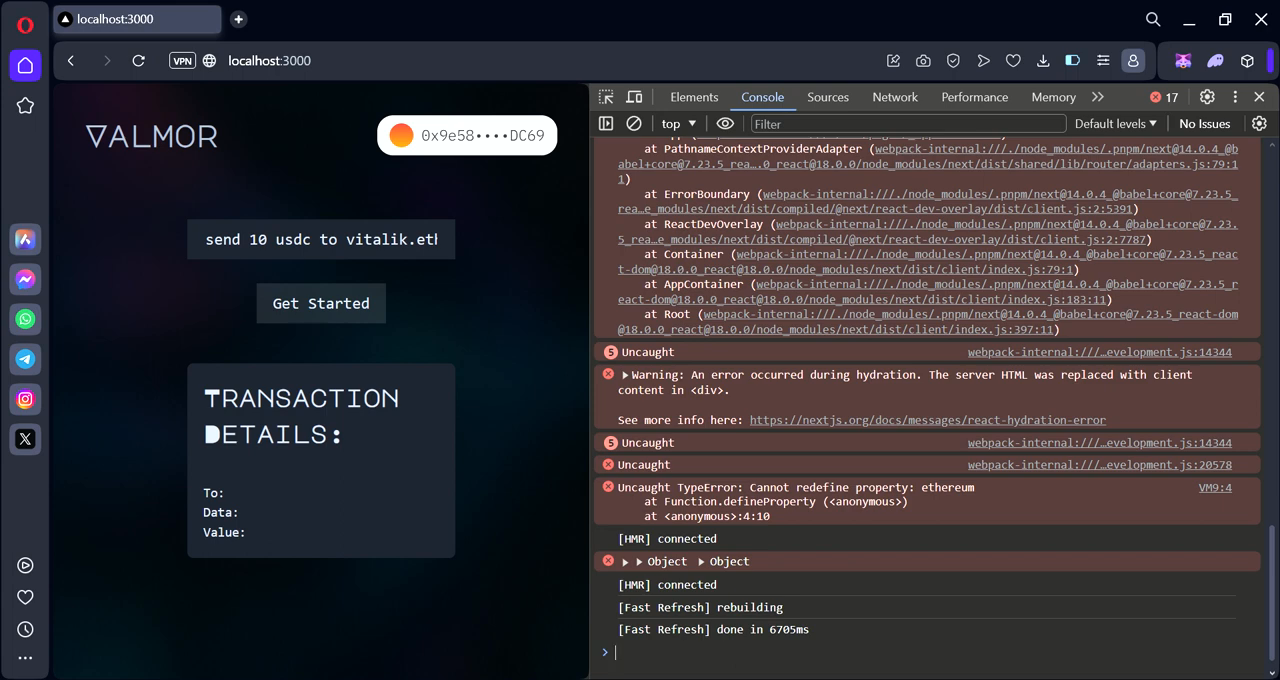Switch to the Console tab

pyautogui.click(x=762, y=97)
